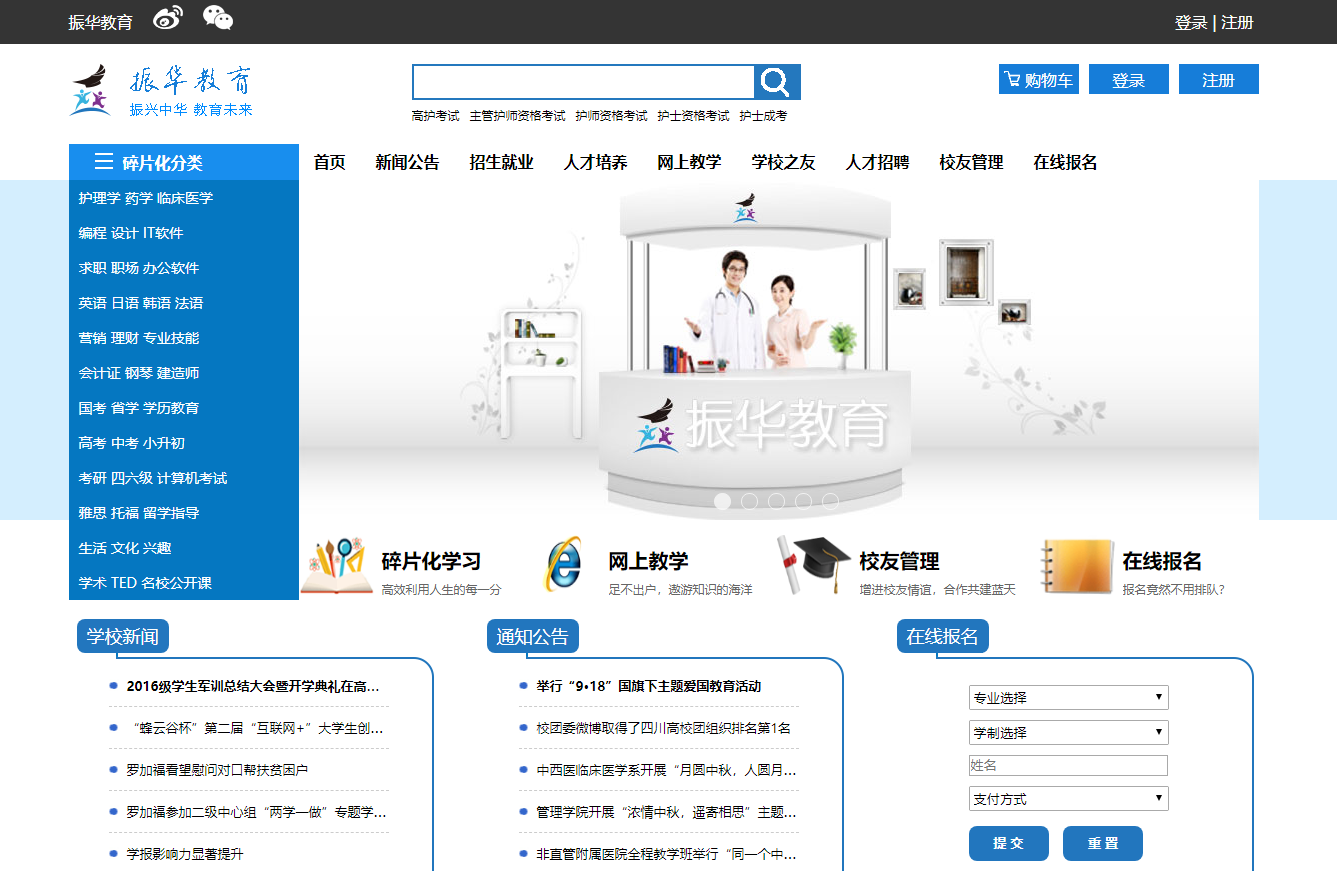Click the 学校新闻 section tab
The image size is (1337, 871).
123,636
